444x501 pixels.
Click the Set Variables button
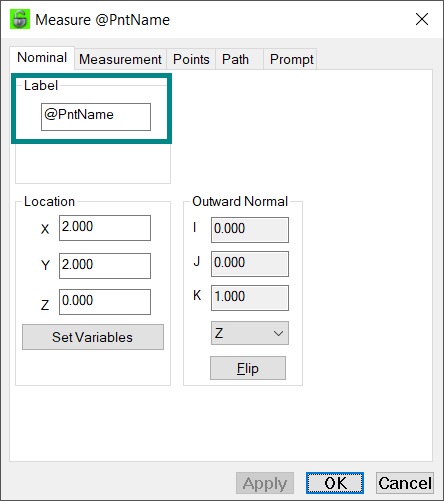tap(93, 337)
